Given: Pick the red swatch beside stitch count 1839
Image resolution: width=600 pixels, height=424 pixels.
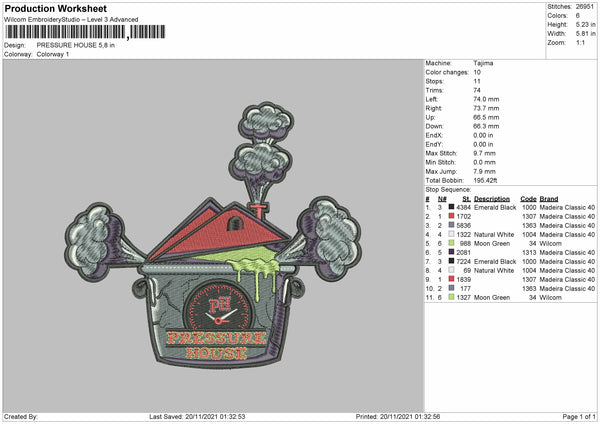Looking at the screenshot, I should pos(451,279).
